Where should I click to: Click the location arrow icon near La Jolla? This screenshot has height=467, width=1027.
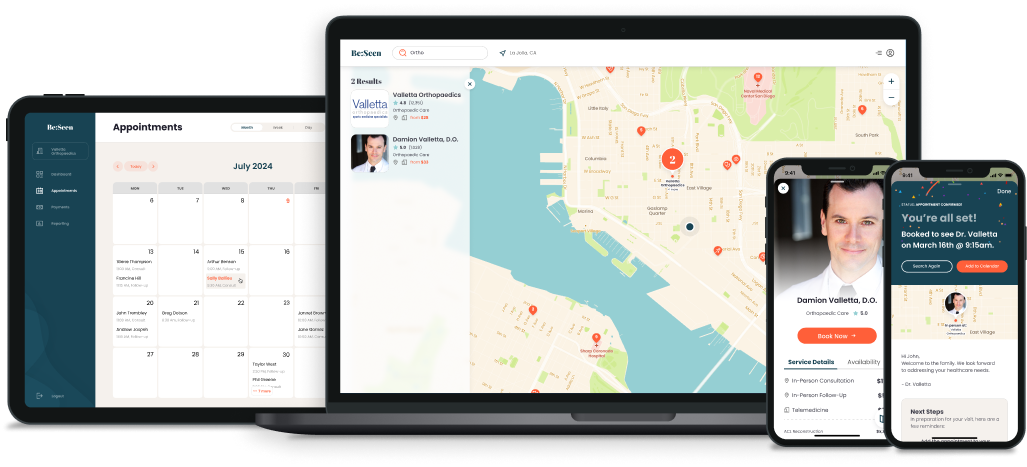[503, 53]
